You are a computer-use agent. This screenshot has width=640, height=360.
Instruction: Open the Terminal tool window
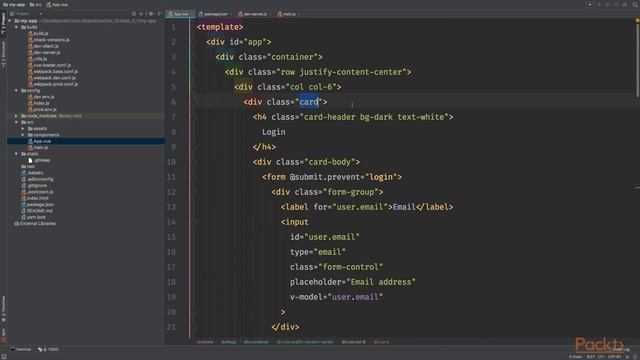(21, 349)
